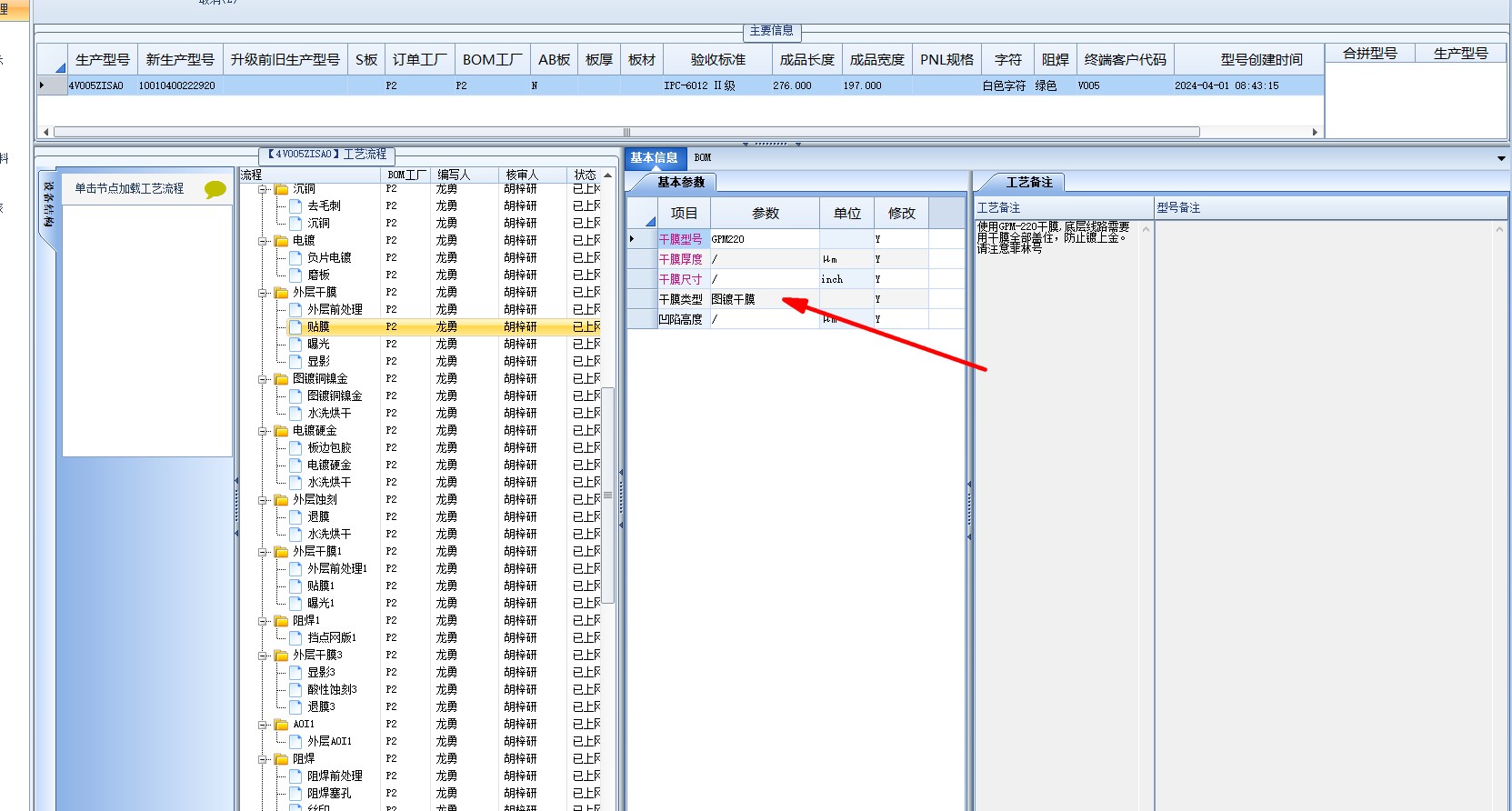Collapse the 电镀 tree group
Image resolution: width=1512 pixels, height=811 pixels.
pos(263,241)
